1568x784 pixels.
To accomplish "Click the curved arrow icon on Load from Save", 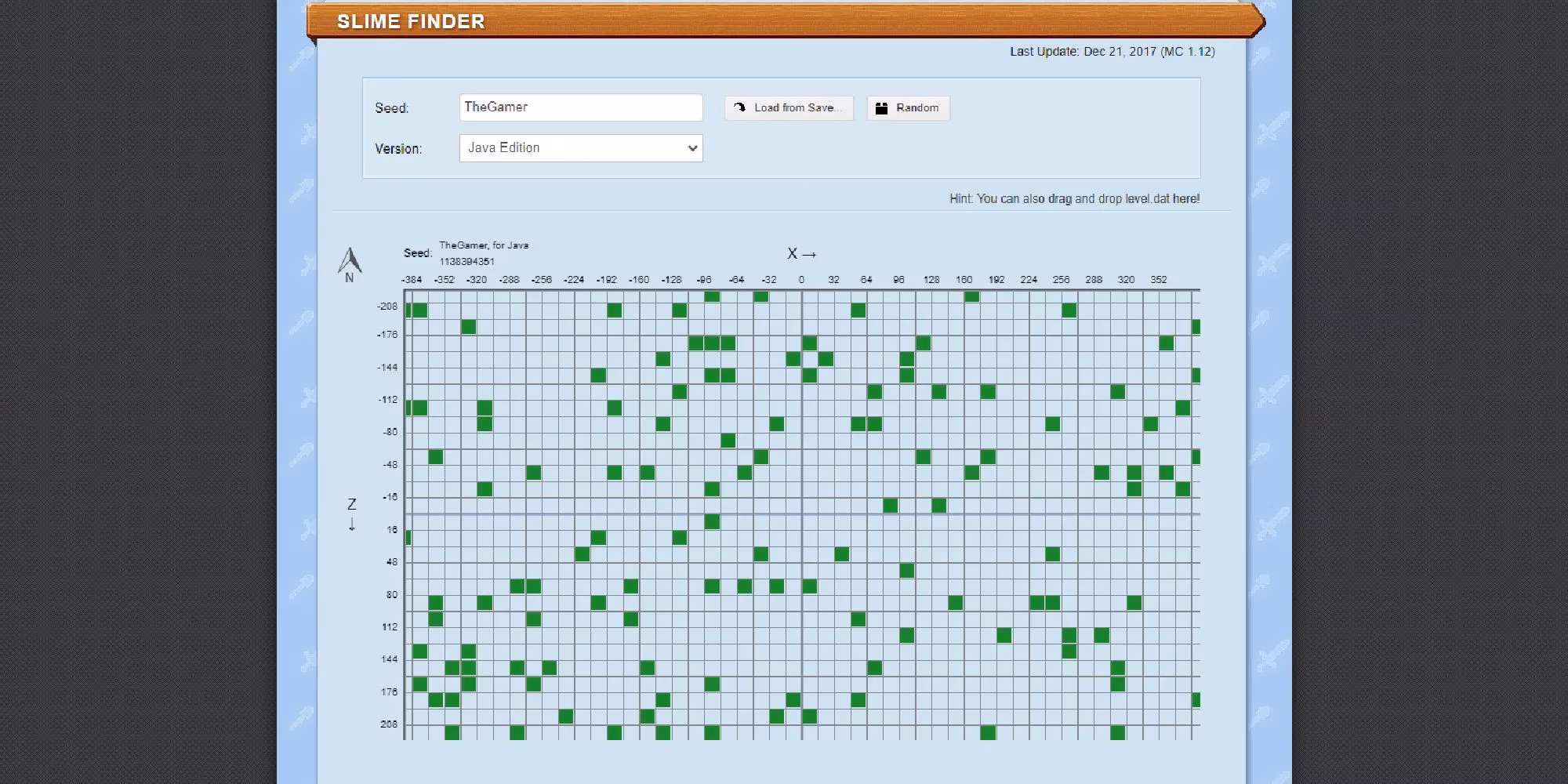I will point(739,108).
